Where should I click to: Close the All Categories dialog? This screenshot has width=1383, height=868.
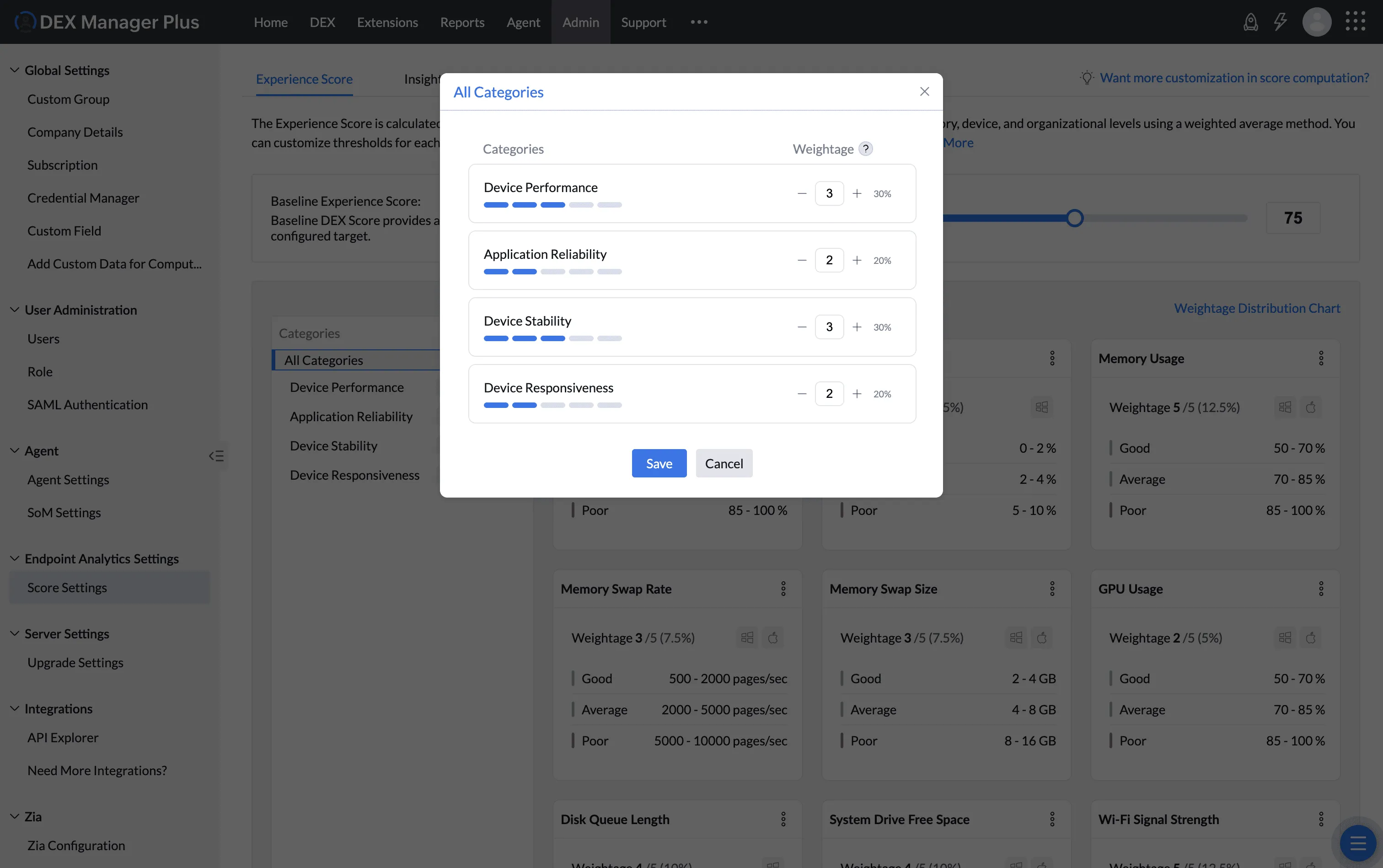[924, 91]
